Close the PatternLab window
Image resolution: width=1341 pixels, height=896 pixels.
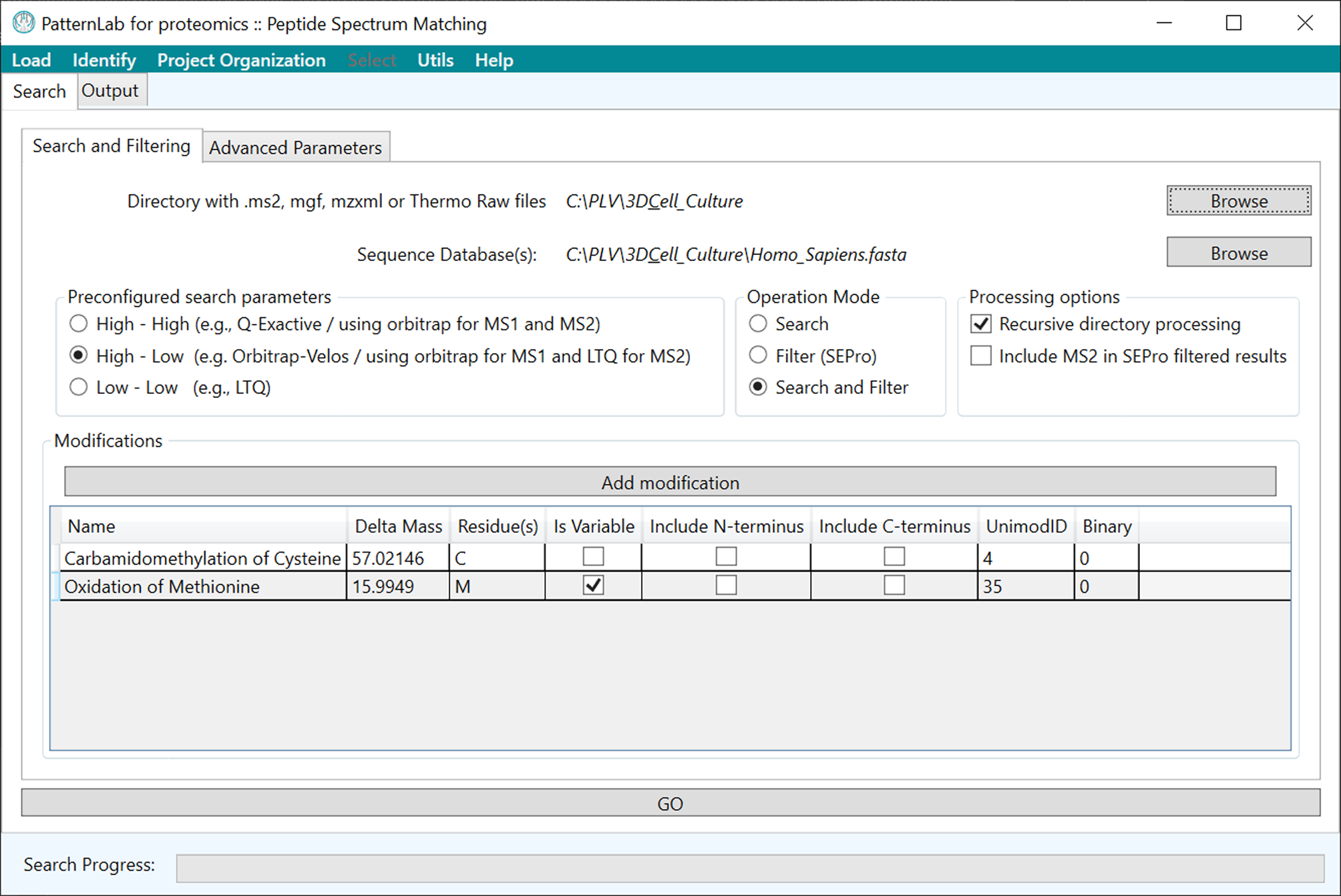(1304, 23)
